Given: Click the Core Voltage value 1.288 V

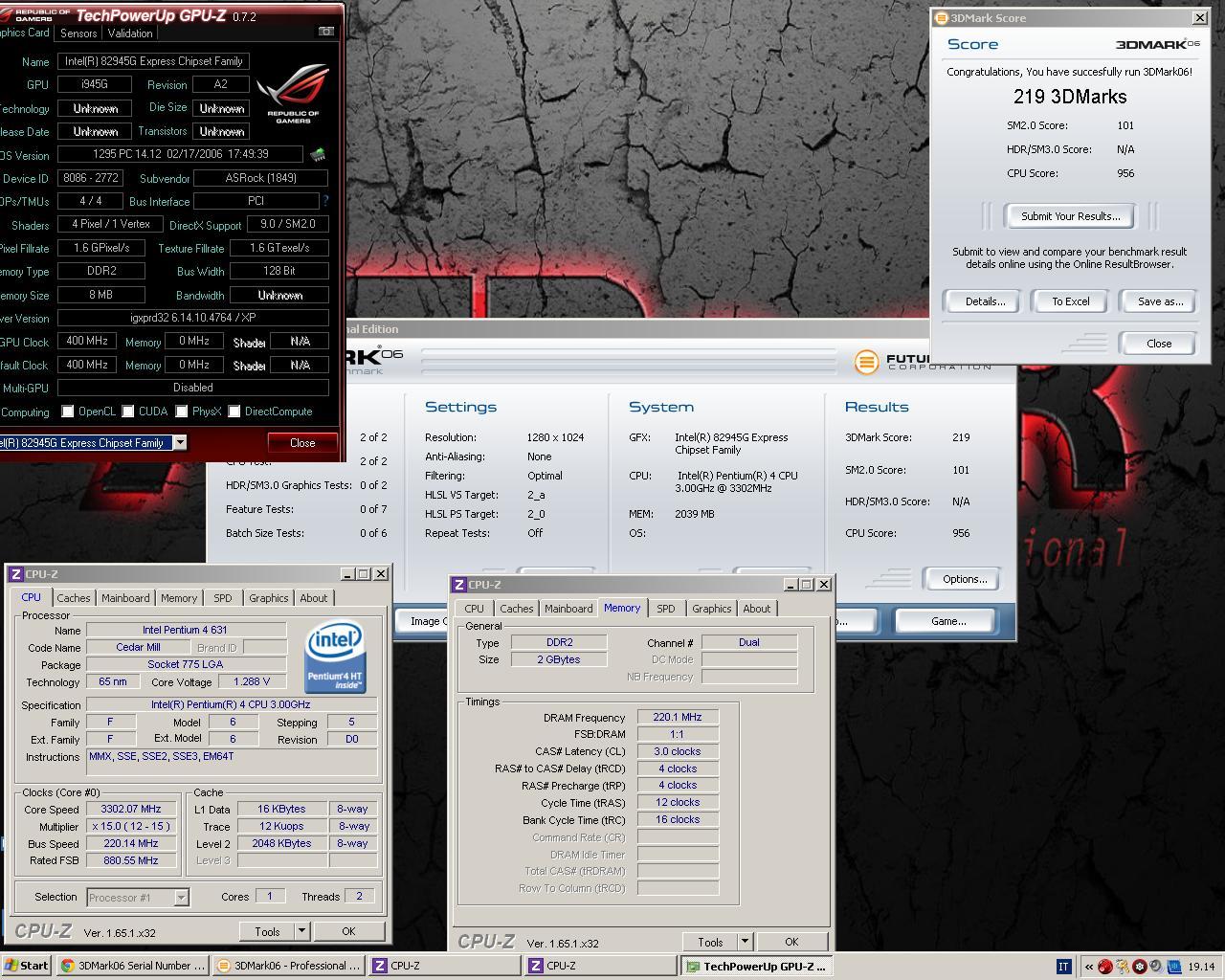Looking at the screenshot, I should tap(252, 682).
